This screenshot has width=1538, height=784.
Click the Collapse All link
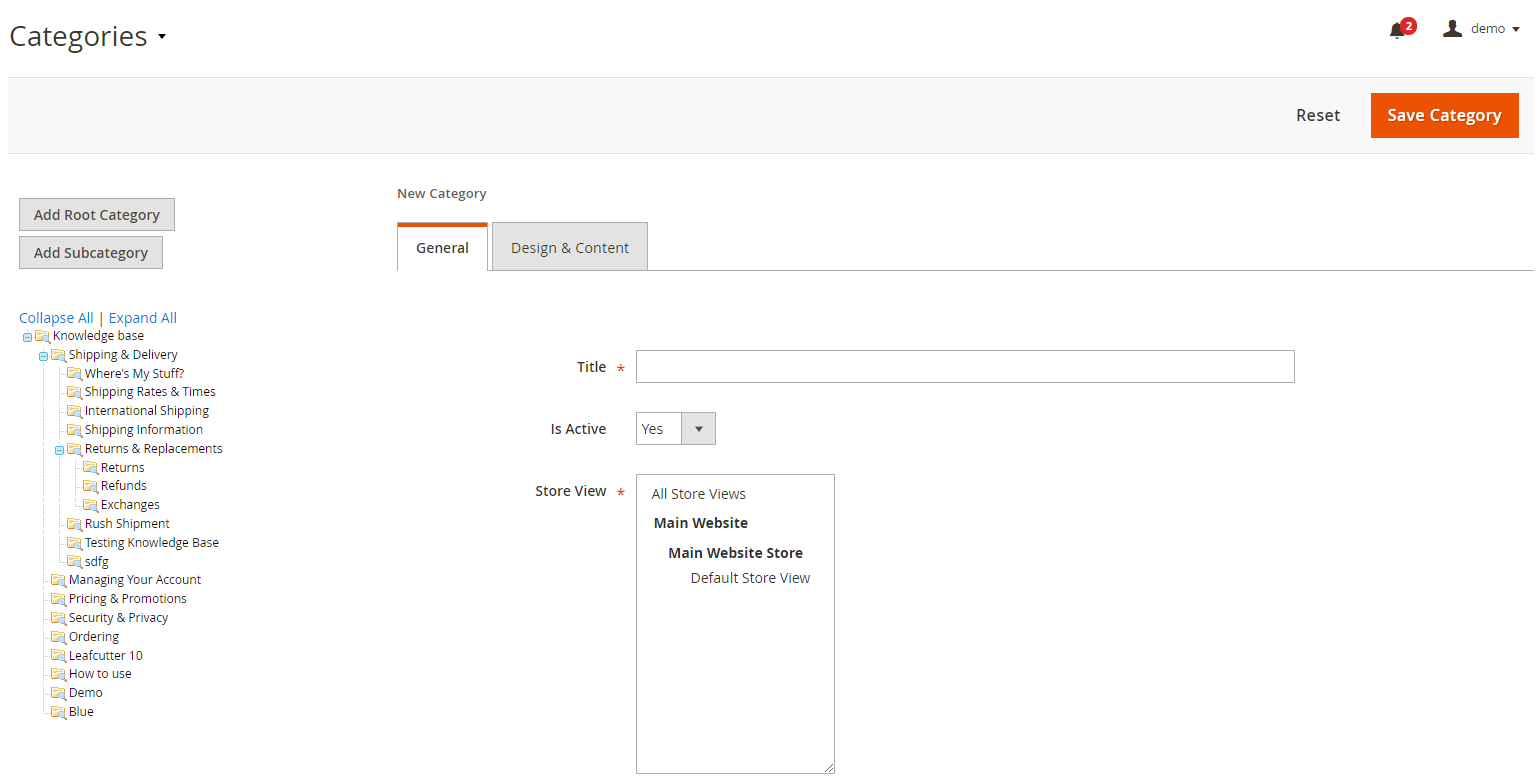pyautogui.click(x=56, y=318)
